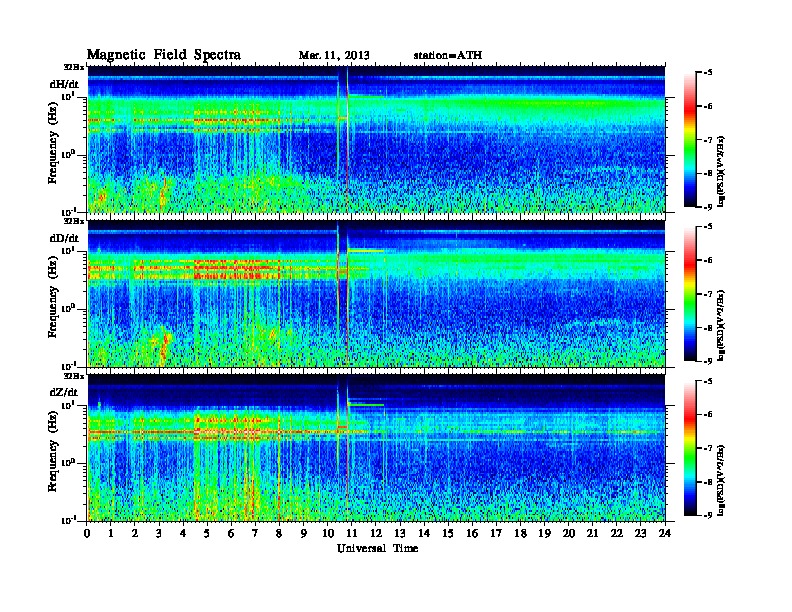Image resolution: width=792 pixels, height=612 pixels.
Task: Click the "-7" tick on the dD/dt color bar
Action: (x=708, y=293)
